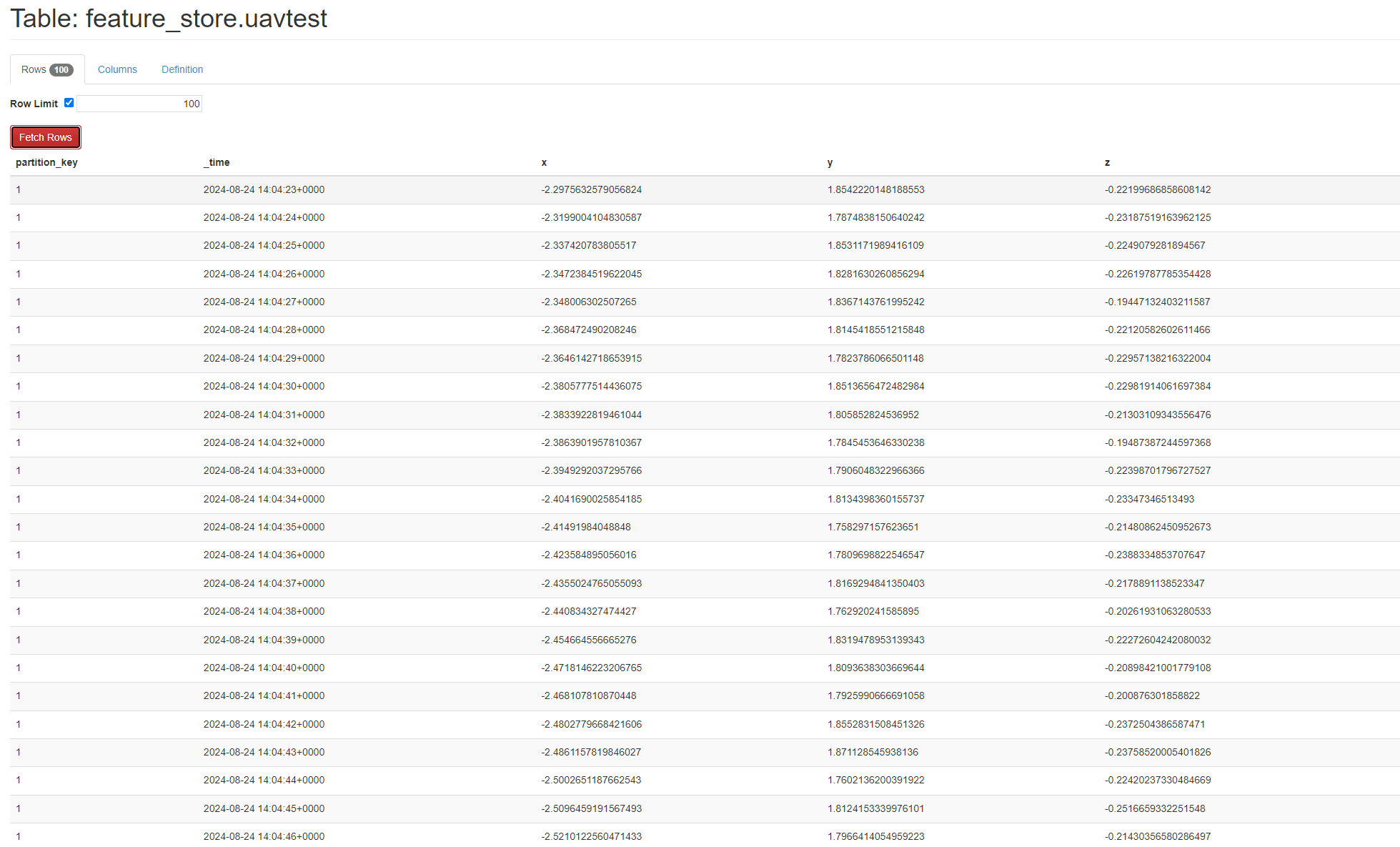1400x847 pixels.
Task: Open the Rows tab
Action: 47,69
